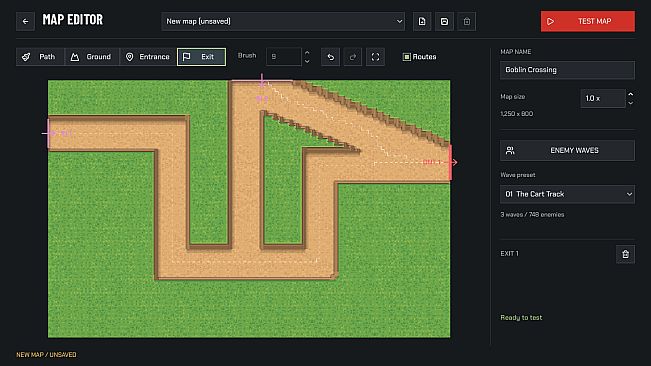
Task: Open the New map (unsaved) map selector
Action: [283, 21]
